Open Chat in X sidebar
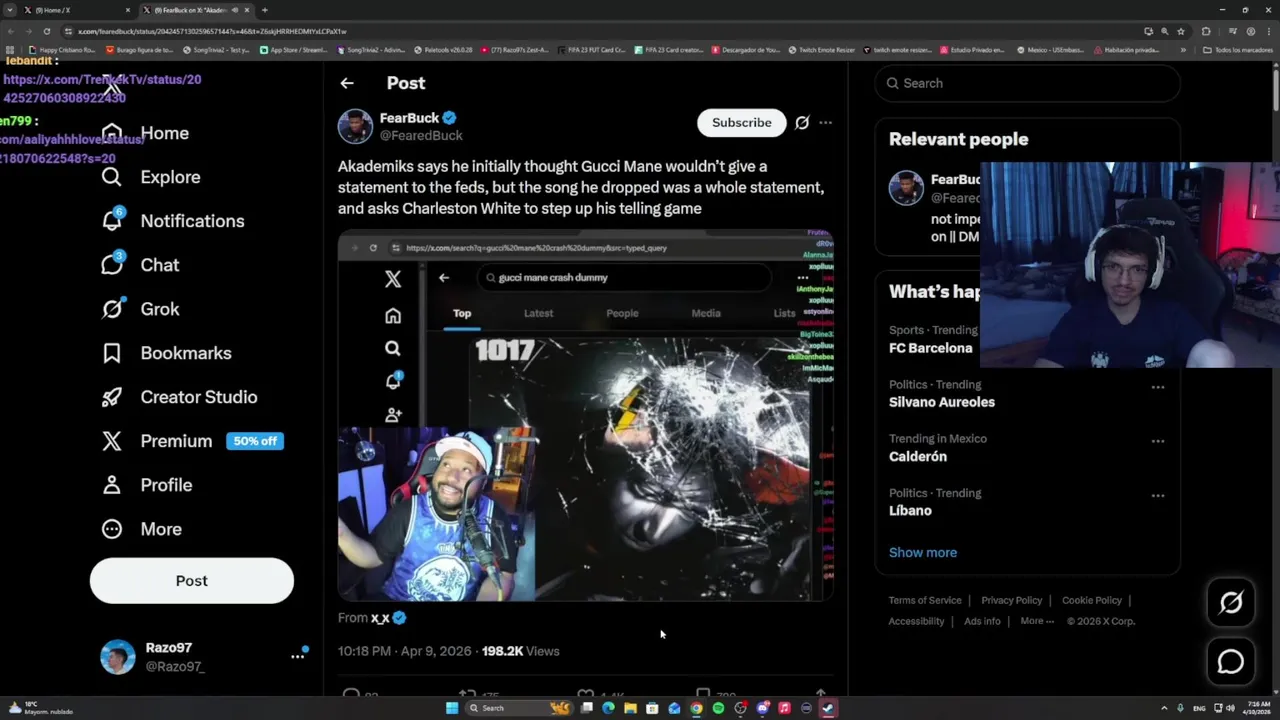1280x720 pixels. [141, 265]
